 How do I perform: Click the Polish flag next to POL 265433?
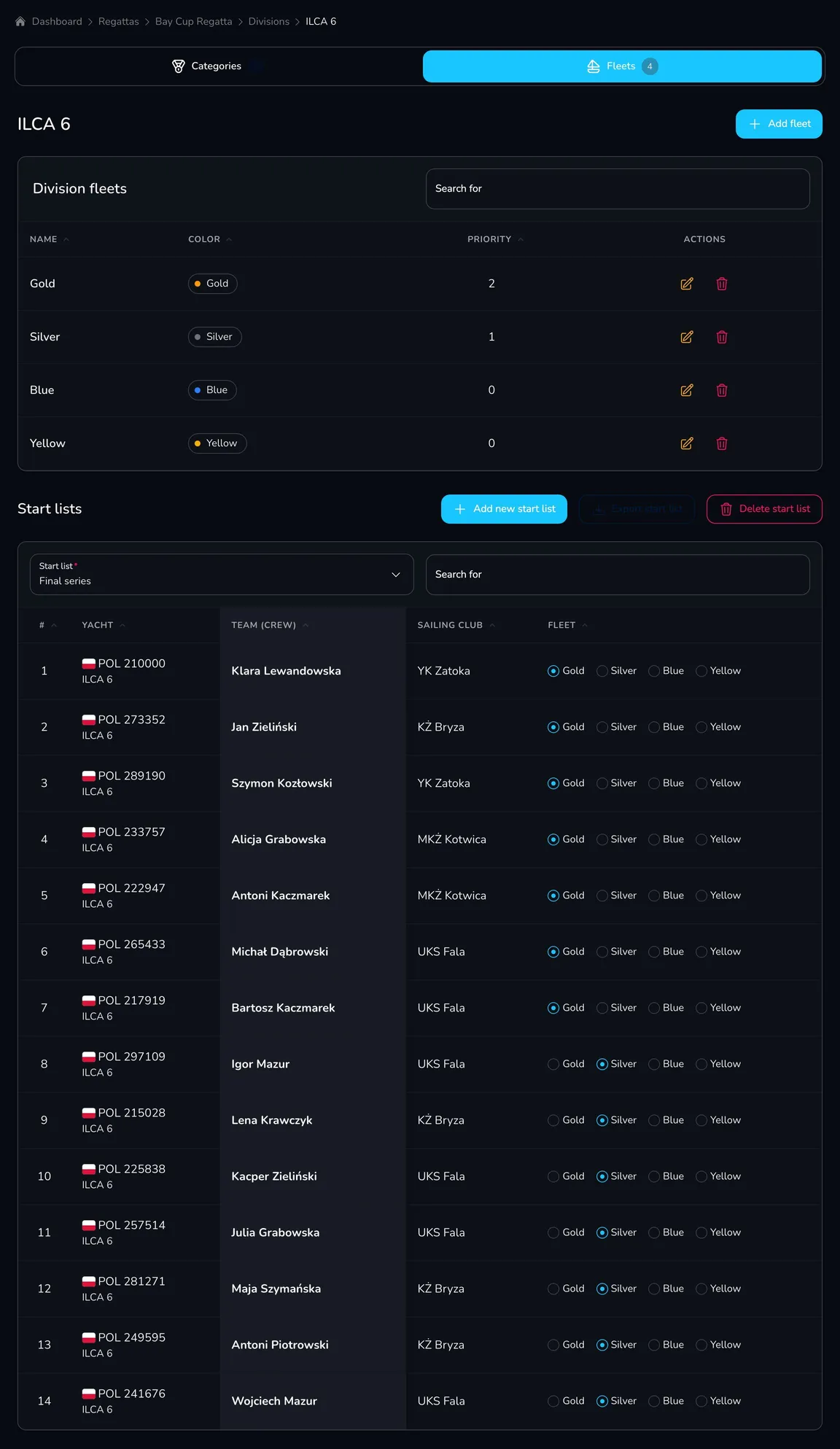pos(89,944)
